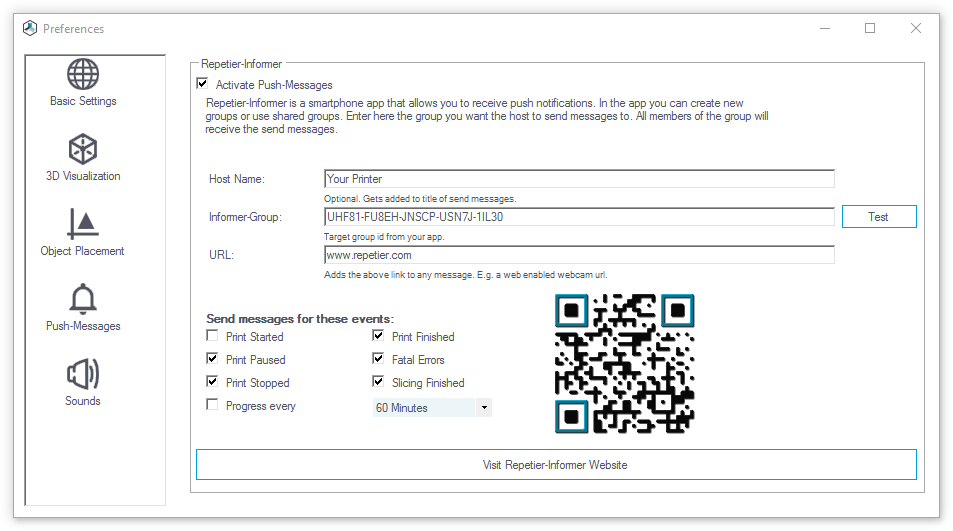953x531 pixels.
Task: Maximize the Preferences window
Action: [870, 28]
